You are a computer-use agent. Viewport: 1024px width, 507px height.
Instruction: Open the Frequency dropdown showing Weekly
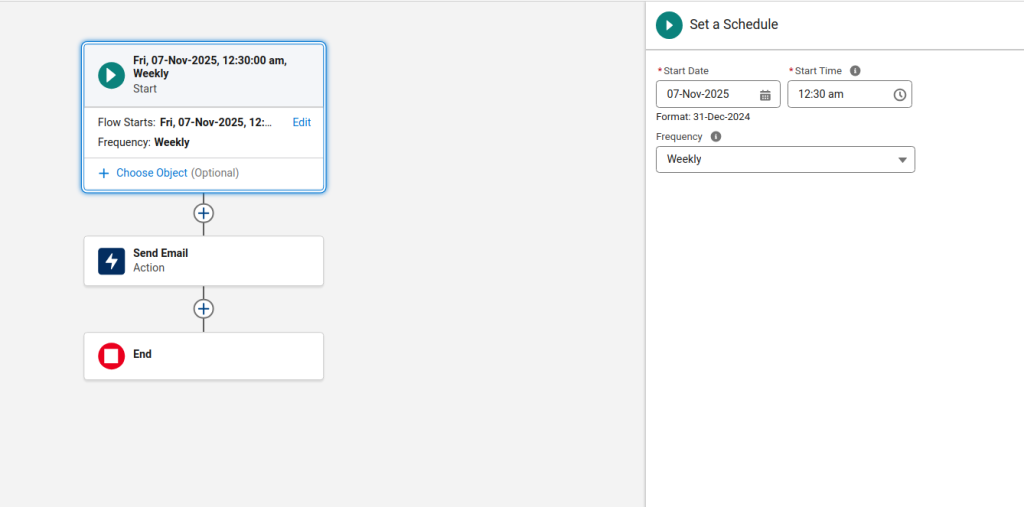[785, 159]
